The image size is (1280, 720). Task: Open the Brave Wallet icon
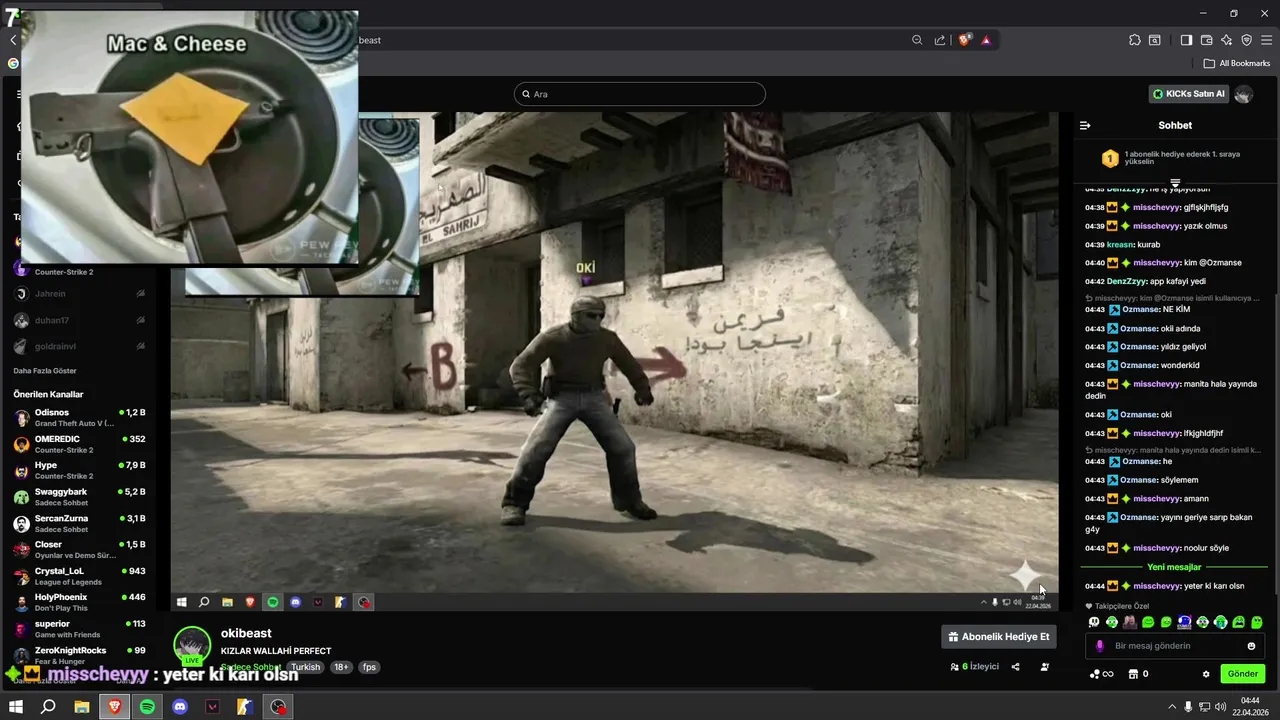click(1206, 40)
